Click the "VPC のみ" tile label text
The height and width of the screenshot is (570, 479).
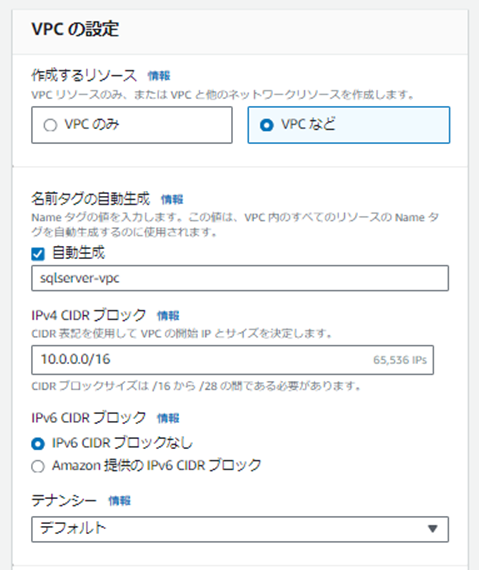[92, 124]
